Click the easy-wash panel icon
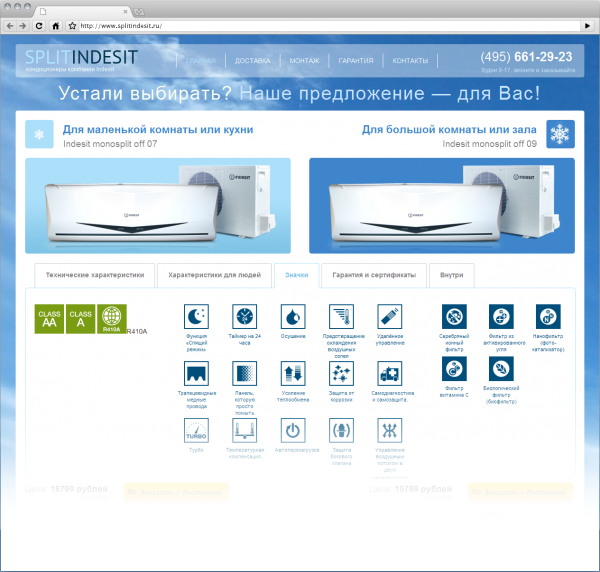Viewport: 600px width, 572px height. click(245, 373)
